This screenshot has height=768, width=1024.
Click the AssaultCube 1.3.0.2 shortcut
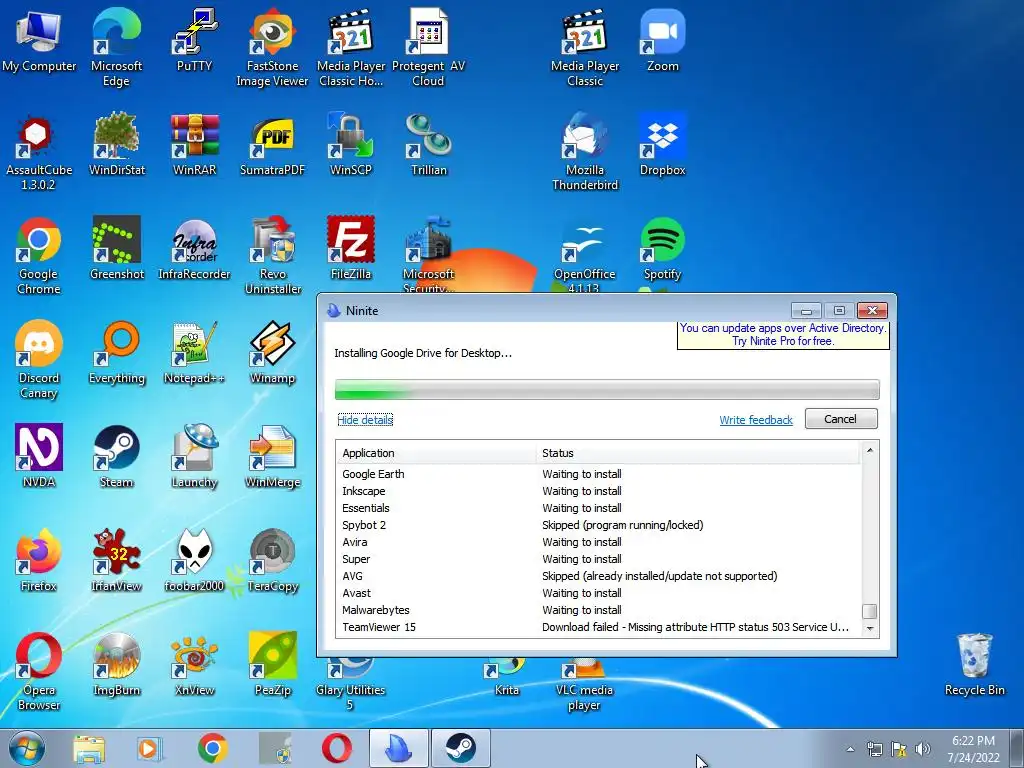tap(39, 152)
